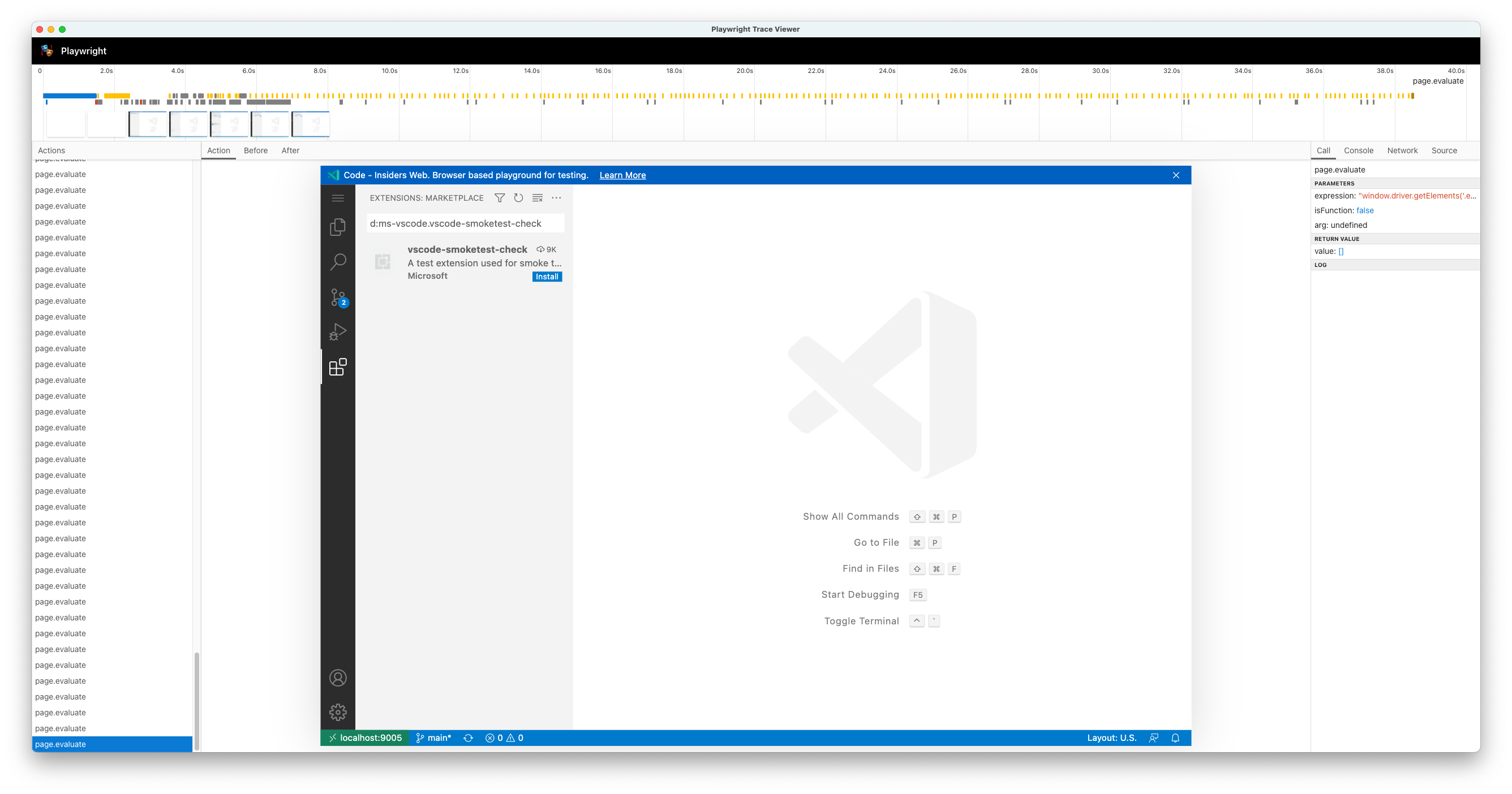This screenshot has height=794, width=1512.
Task: Switch to the After snapshot tab
Action: (290, 150)
